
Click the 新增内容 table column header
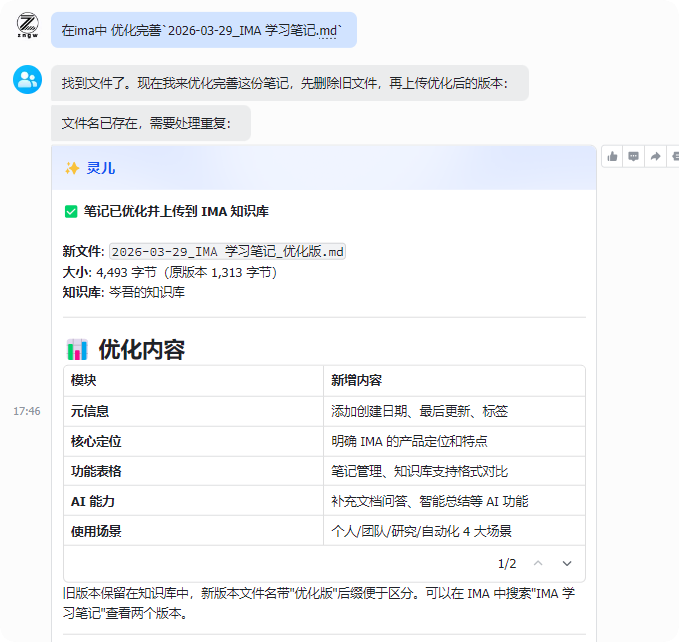click(x=356, y=381)
